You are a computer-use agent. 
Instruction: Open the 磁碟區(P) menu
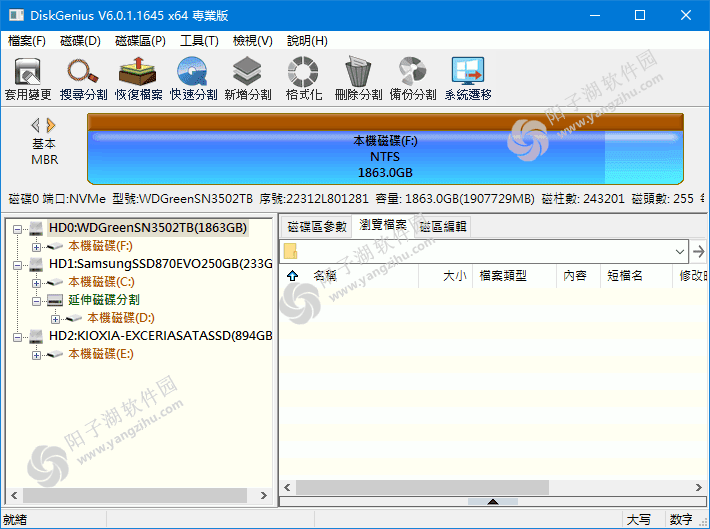140,41
